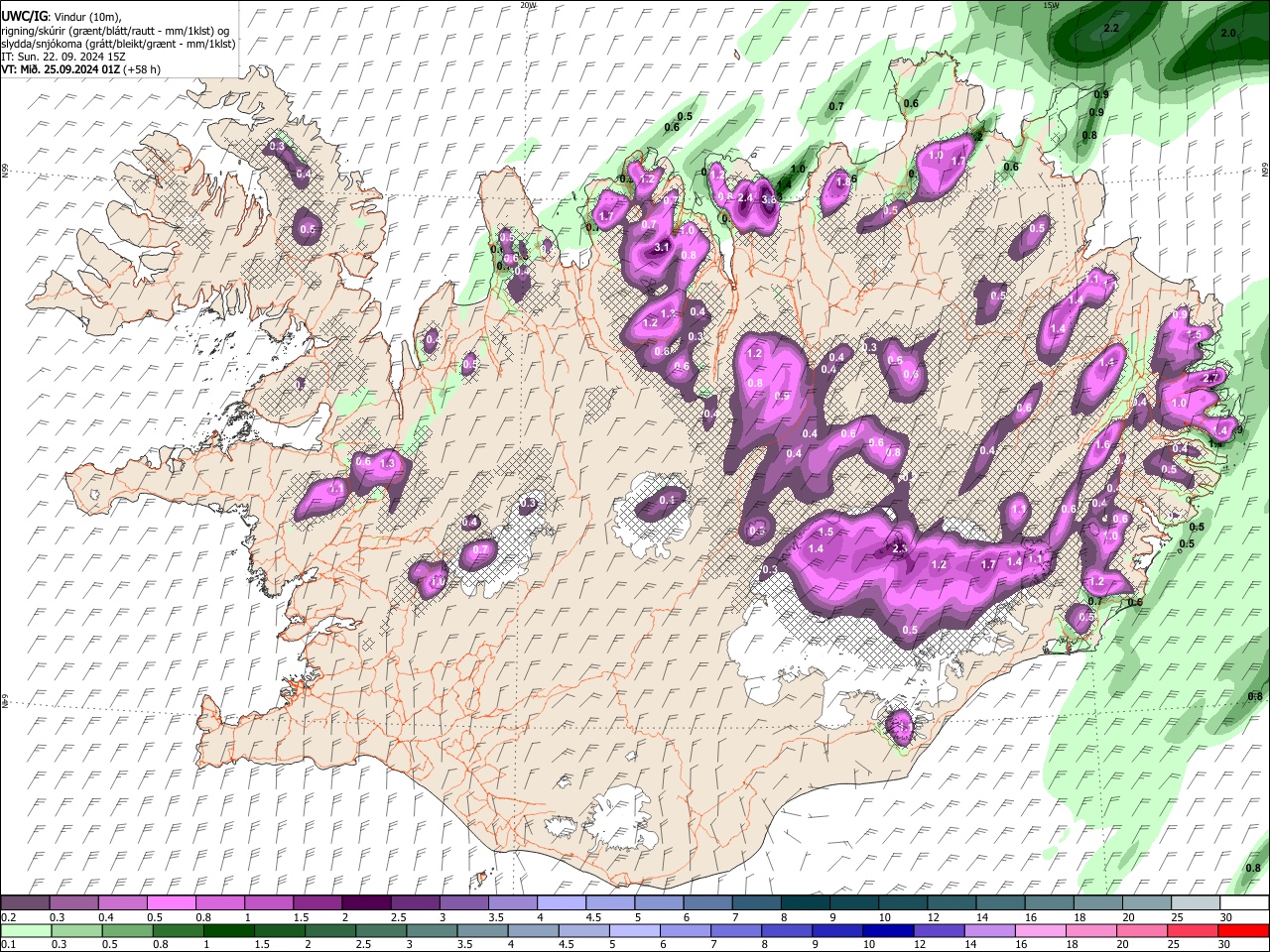The width and height of the screenshot is (1270, 952).
Task: Pick the dark mauve snow swatch between 0.2 and 0.3
Action: point(25,903)
